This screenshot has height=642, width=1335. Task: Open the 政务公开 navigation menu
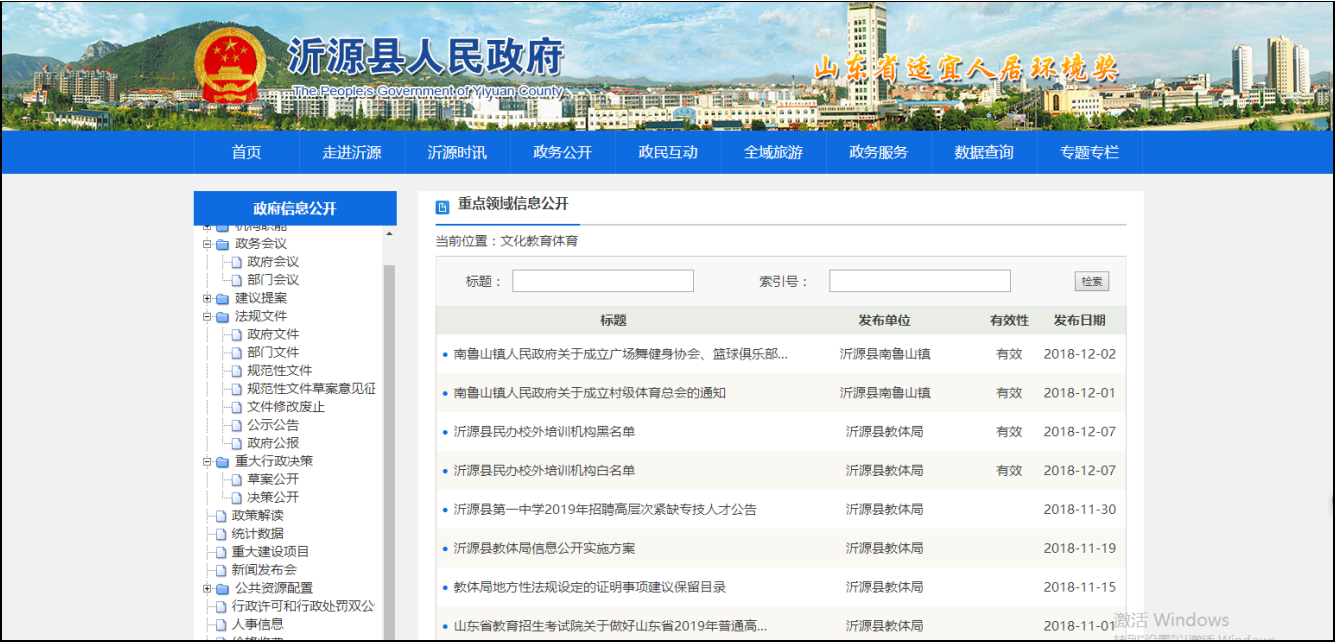click(x=562, y=153)
